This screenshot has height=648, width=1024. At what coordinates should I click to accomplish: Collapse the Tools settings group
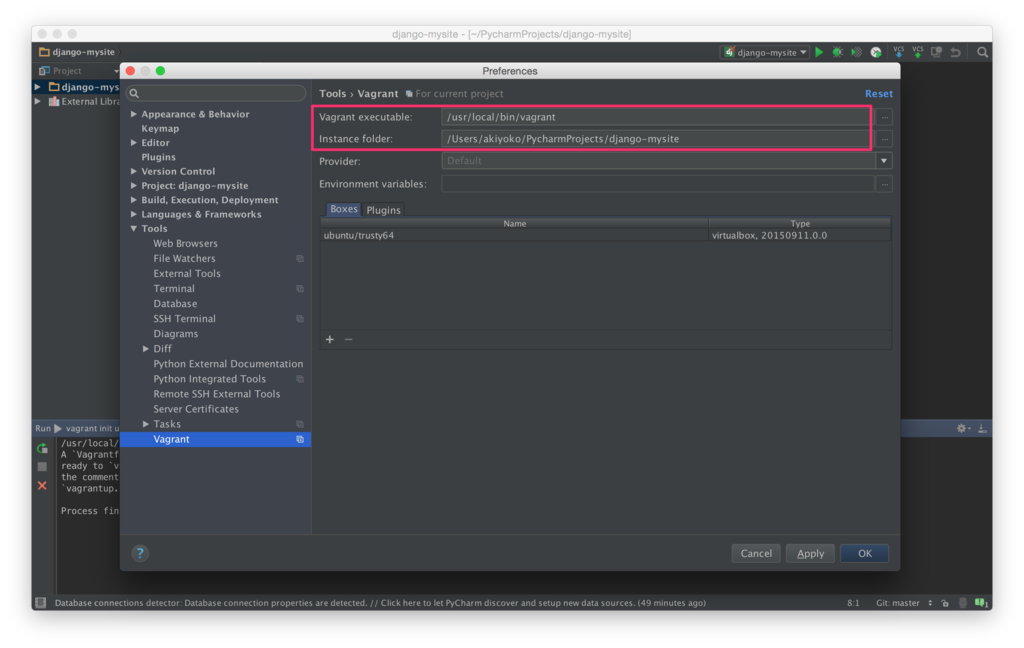point(134,229)
